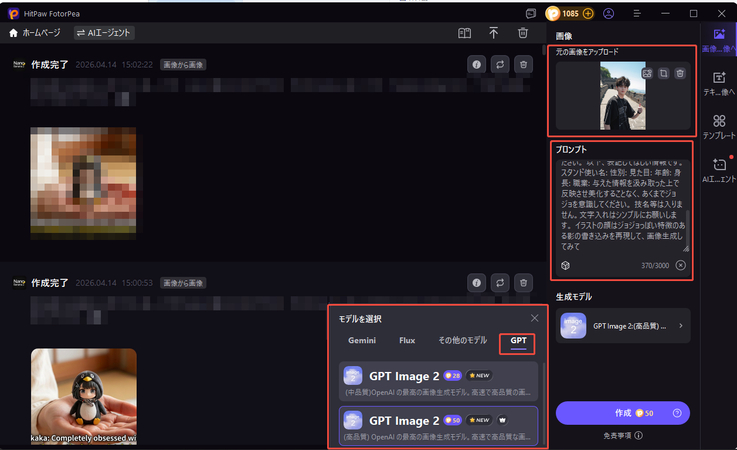Click the prompt textarea resize handle
The image size is (737, 450).
click(686, 248)
